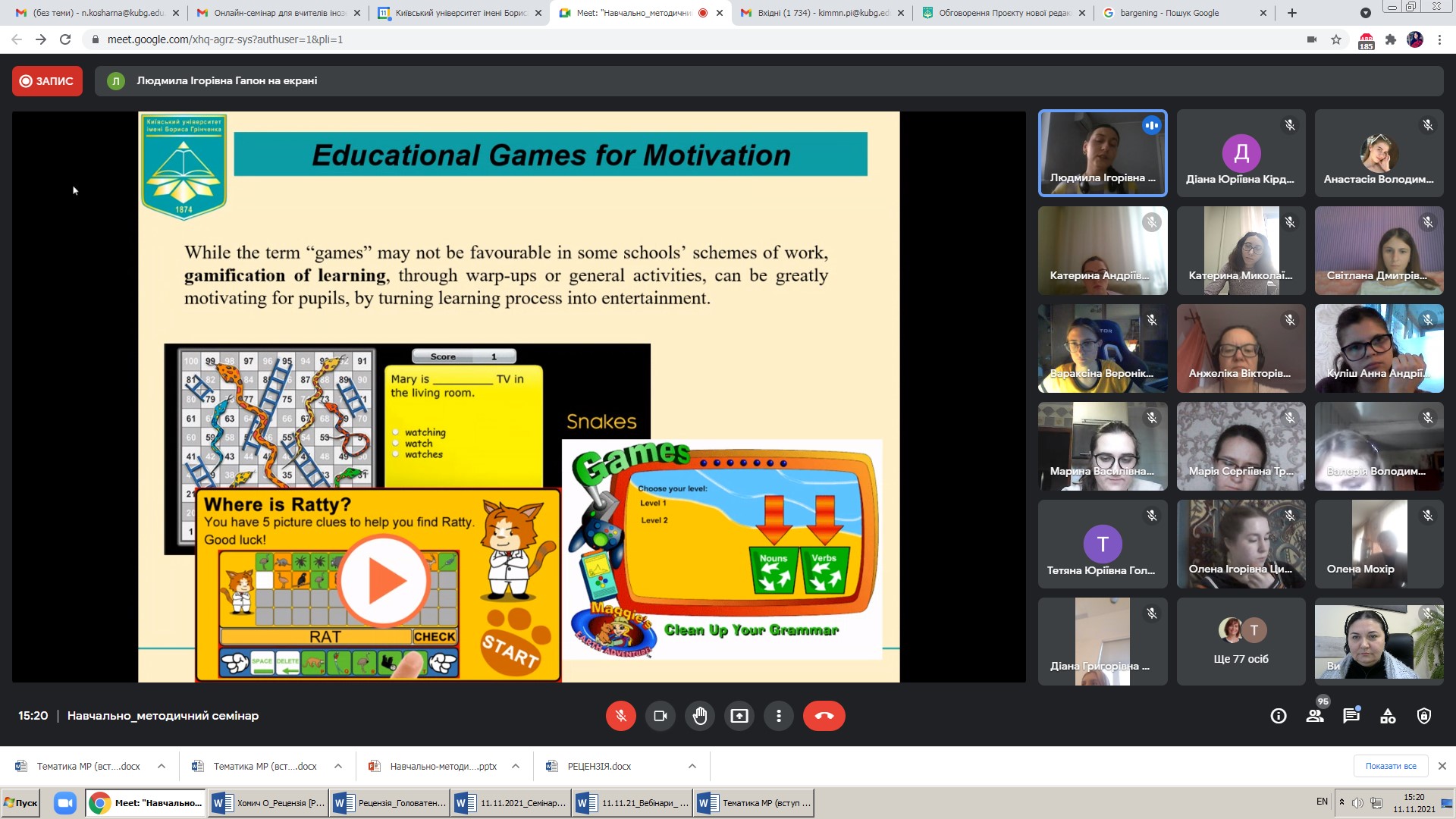This screenshot has width=1456, height=819.
Task: Expand options for РЕЦЕНЗІЯ.docx download
Action: (x=692, y=767)
